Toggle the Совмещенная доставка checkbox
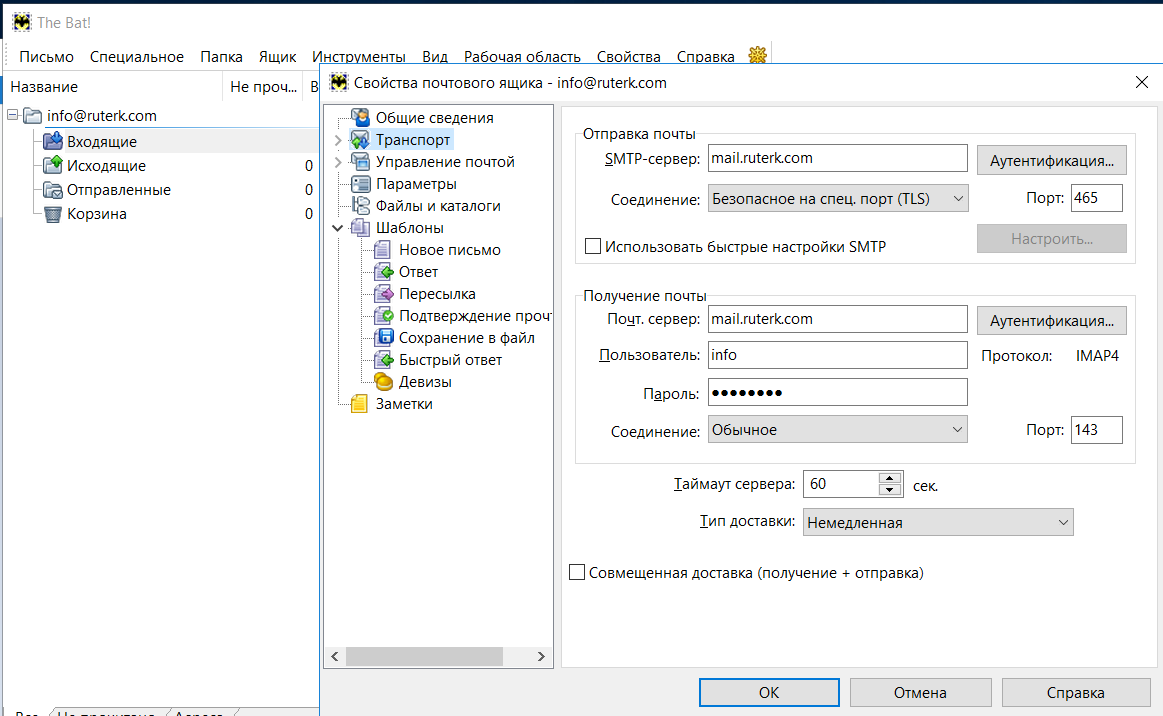The height and width of the screenshot is (716, 1163). point(577,573)
